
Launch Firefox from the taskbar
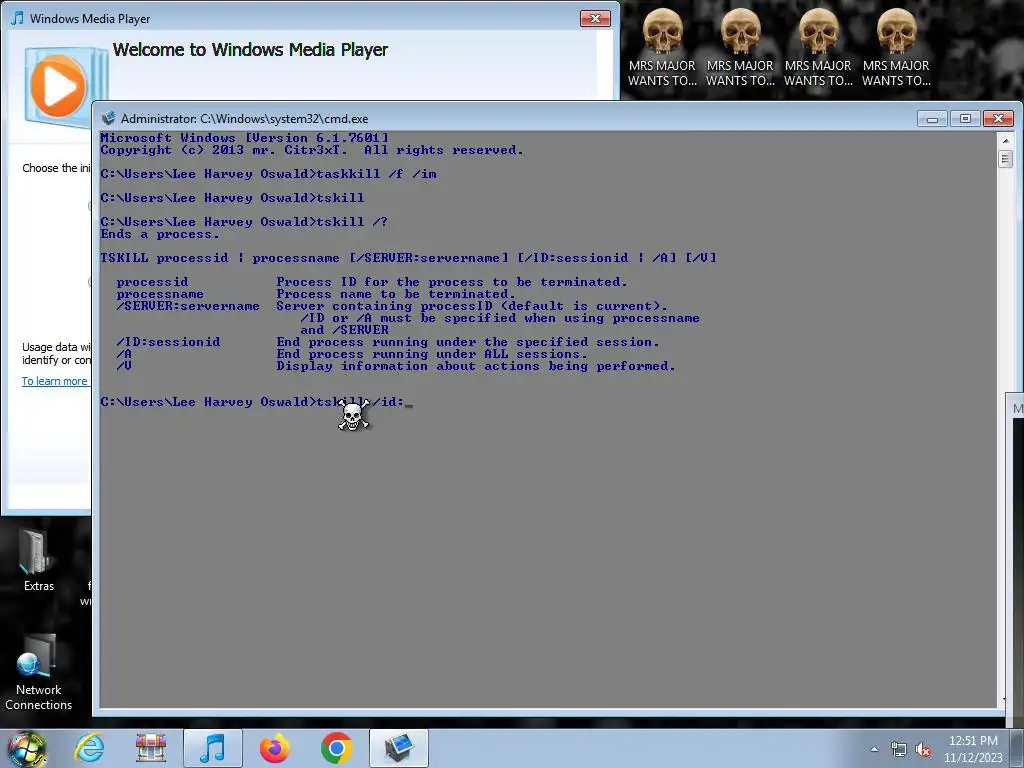[x=274, y=748]
